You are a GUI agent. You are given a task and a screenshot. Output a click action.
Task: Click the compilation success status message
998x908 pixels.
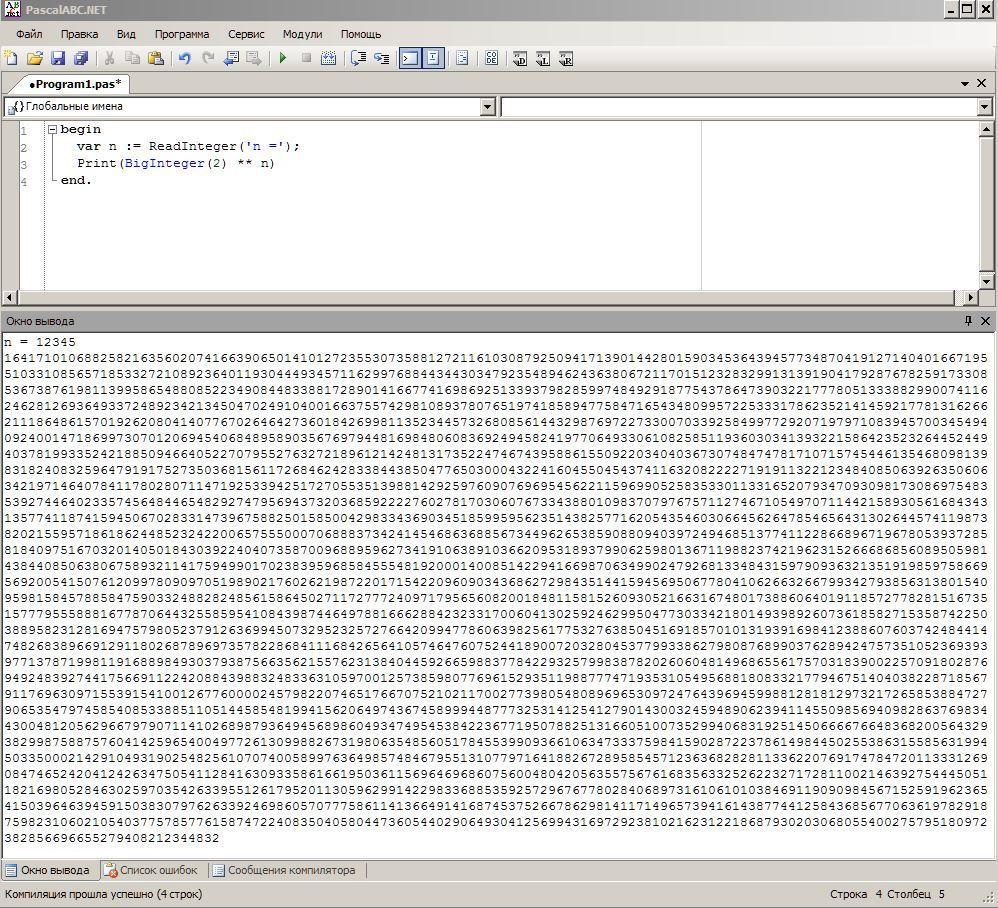tap(103, 894)
